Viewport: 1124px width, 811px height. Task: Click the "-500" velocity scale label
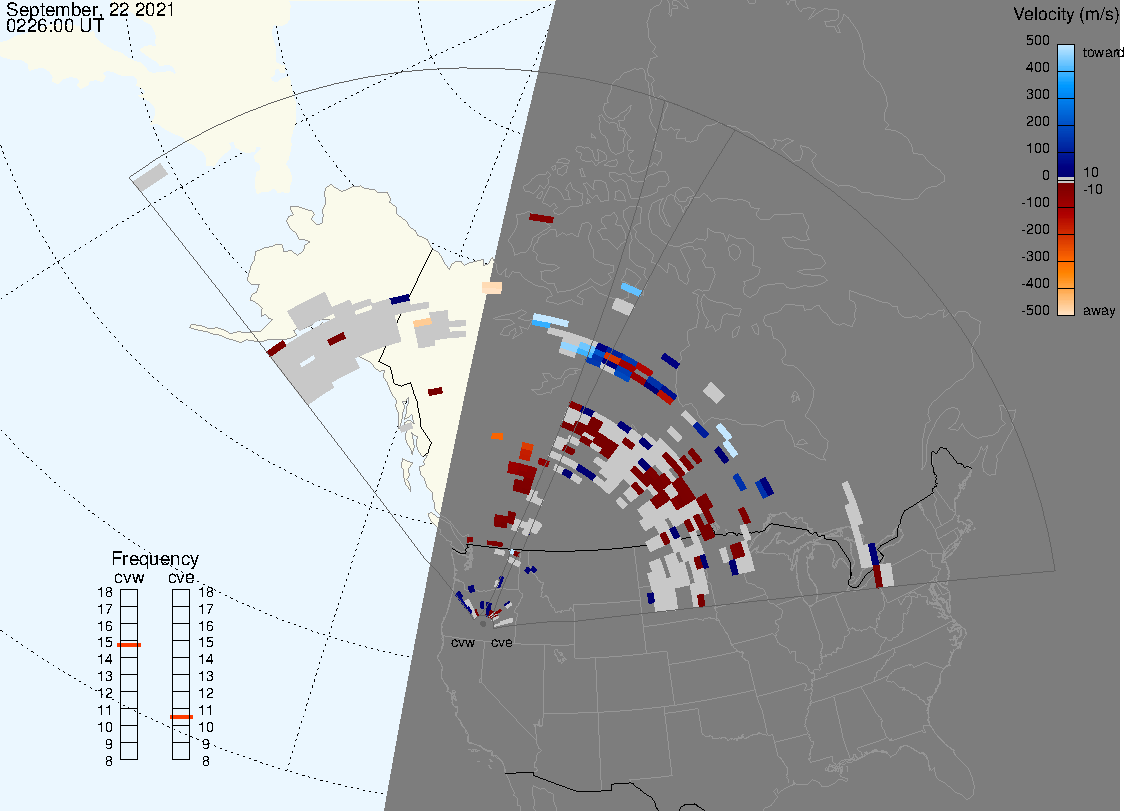pos(1035,310)
